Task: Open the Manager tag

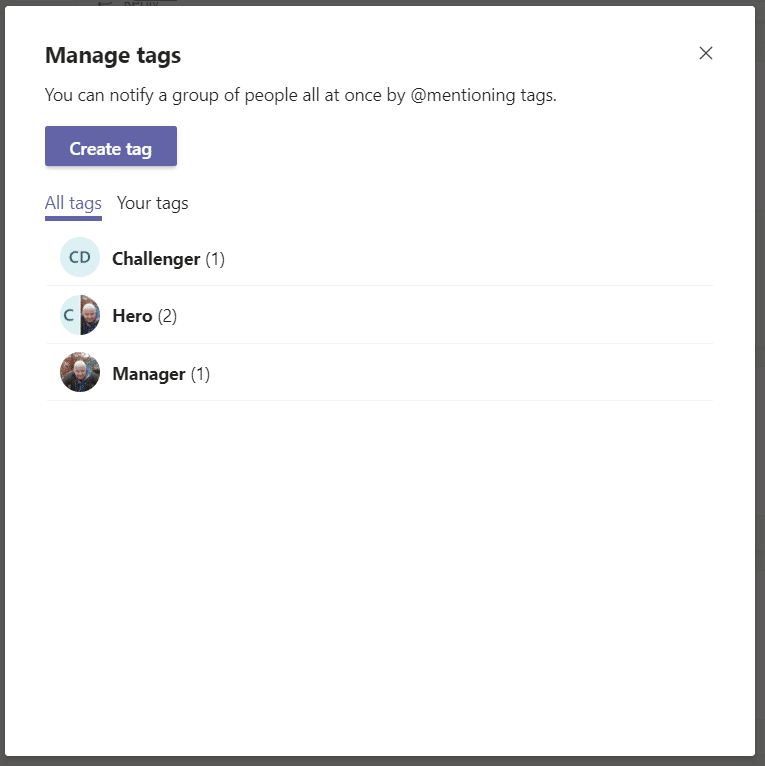Action: click(149, 374)
